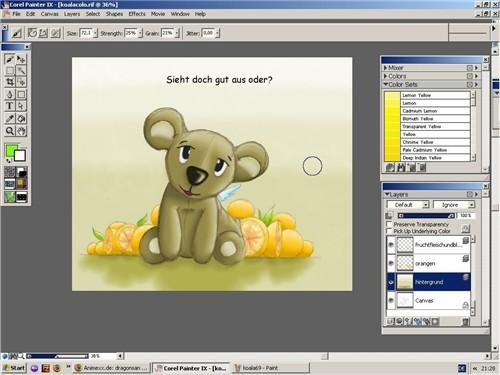
Task: Open the Nozzle selector in toolbox
Action: tap(22, 197)
